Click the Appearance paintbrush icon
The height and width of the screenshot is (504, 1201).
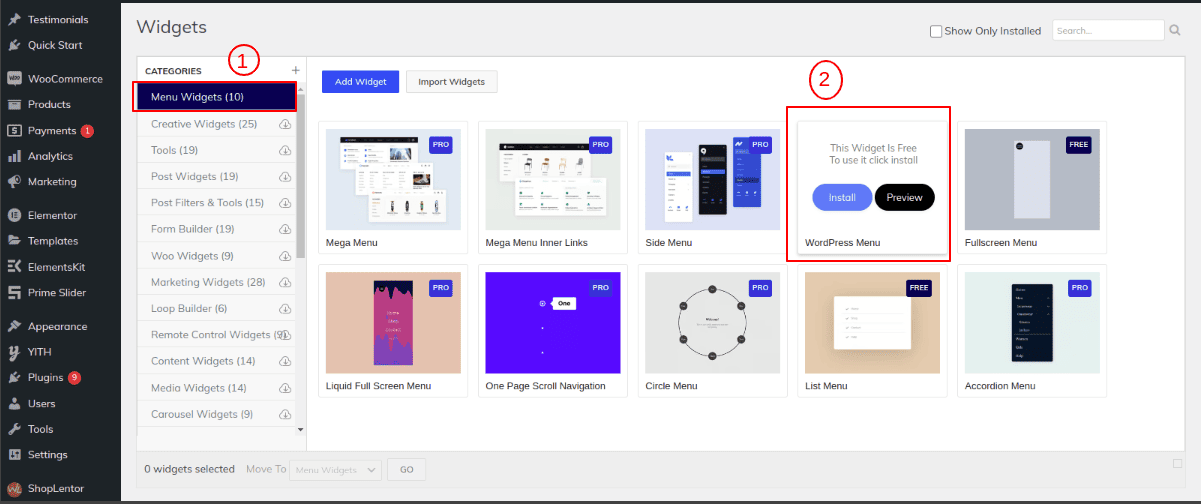(x=14, y=326)
